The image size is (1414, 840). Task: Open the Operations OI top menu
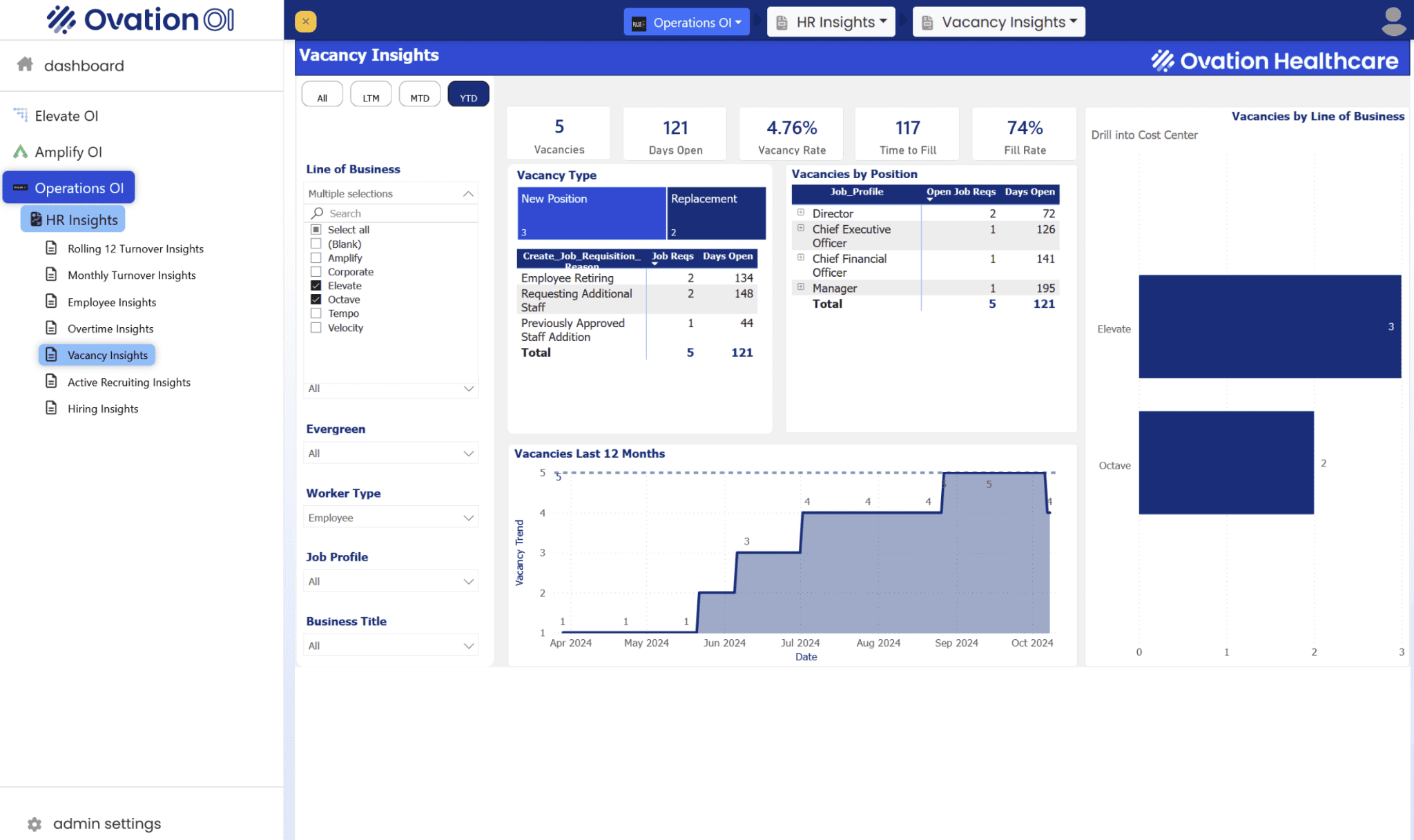pyautogui.click(x=686, y=22)
